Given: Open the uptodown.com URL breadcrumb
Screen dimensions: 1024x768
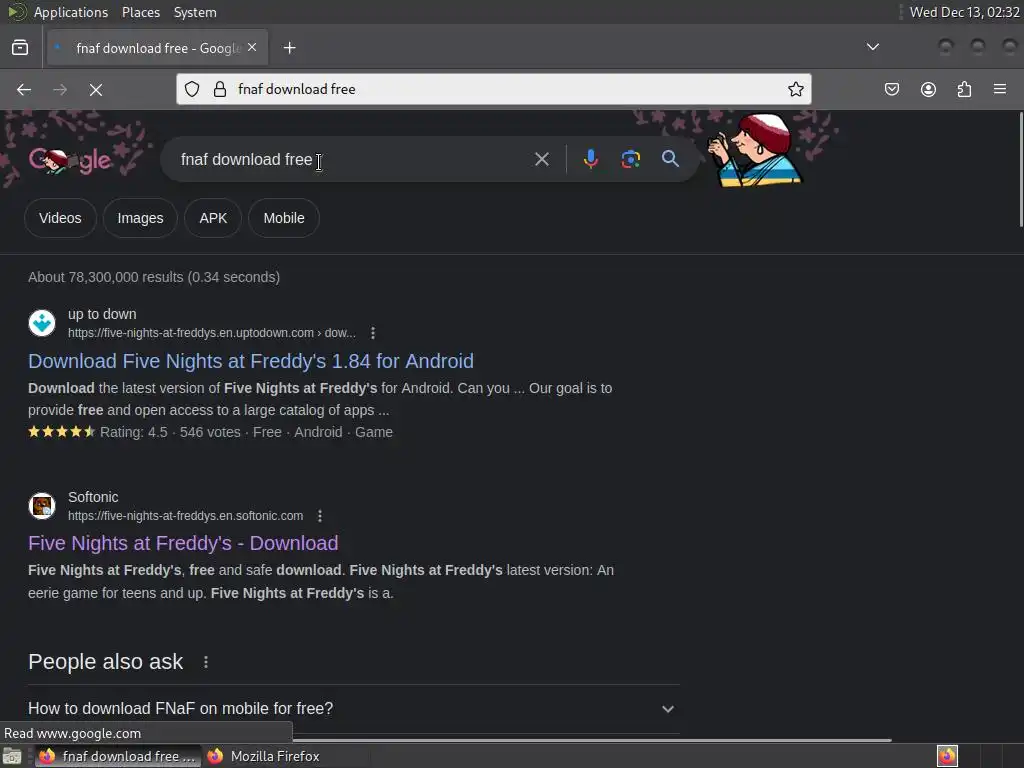Looking at the screenshot, I should [212, 333].
